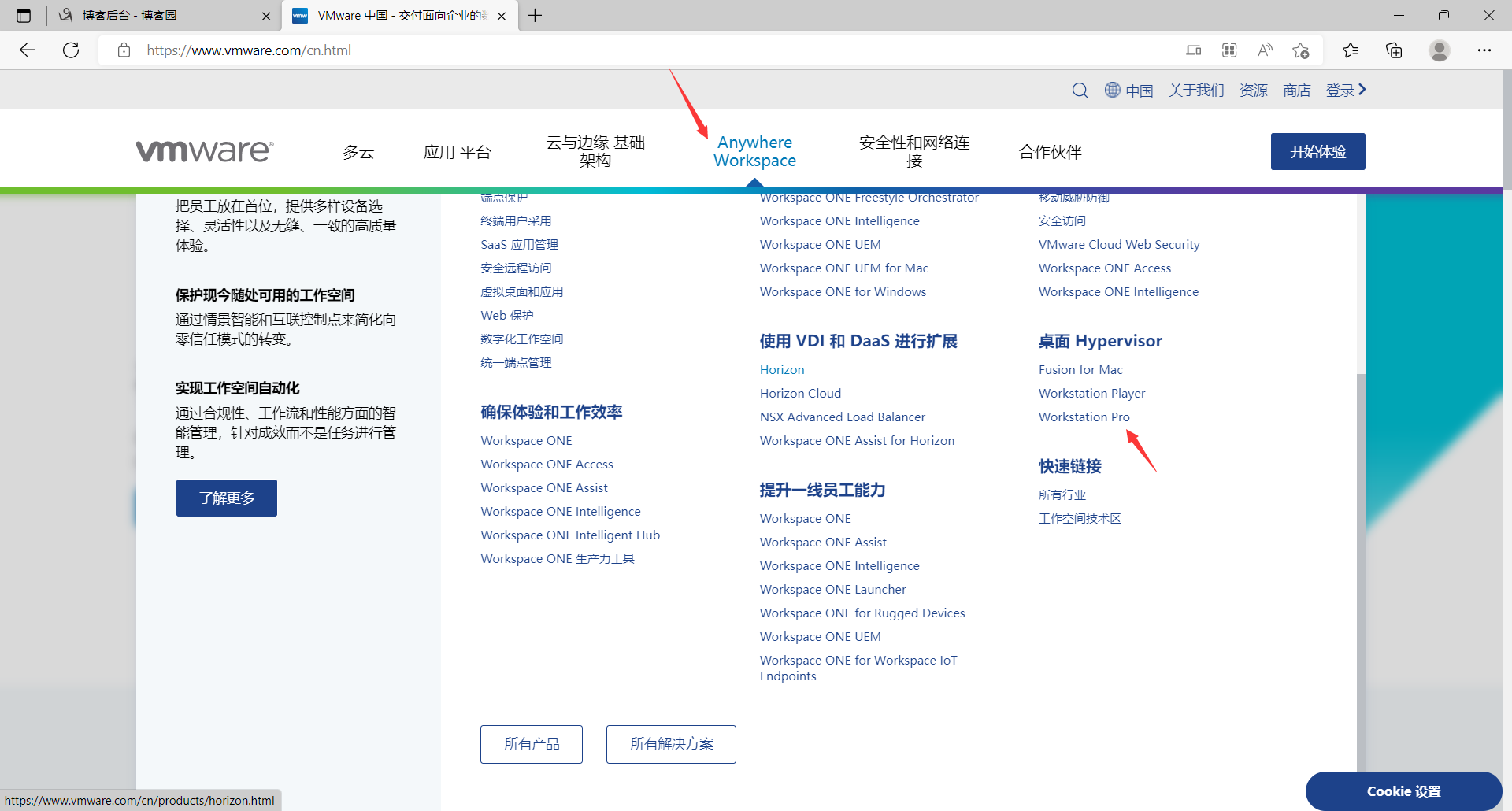The height and width of the screenshot is (811, 1512).
Task: Open the Anywhere Workspace menu
Action: (x=755, y=151)
